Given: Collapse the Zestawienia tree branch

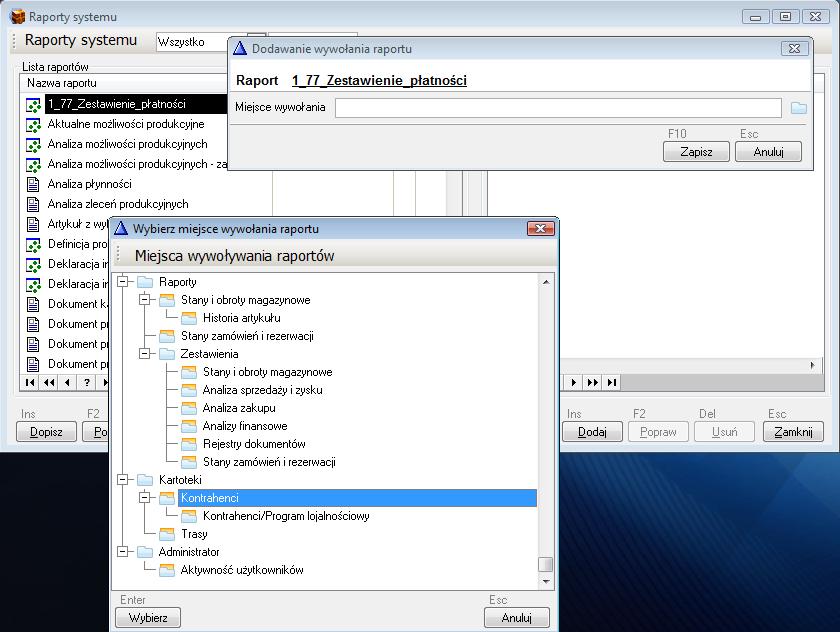Looking at the screenshot, I should pos(145,354).
